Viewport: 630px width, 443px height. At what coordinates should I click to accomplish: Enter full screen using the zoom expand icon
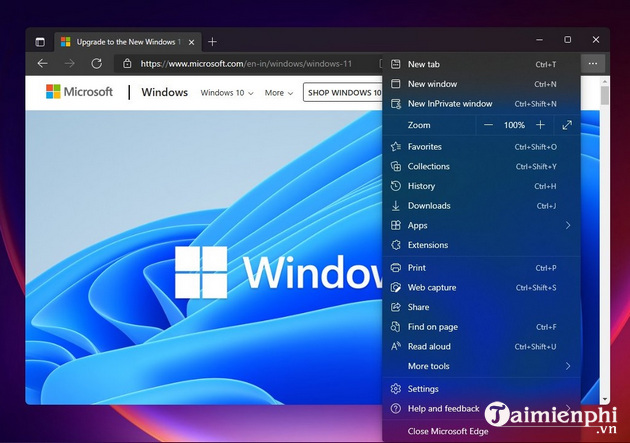(567, 125)
